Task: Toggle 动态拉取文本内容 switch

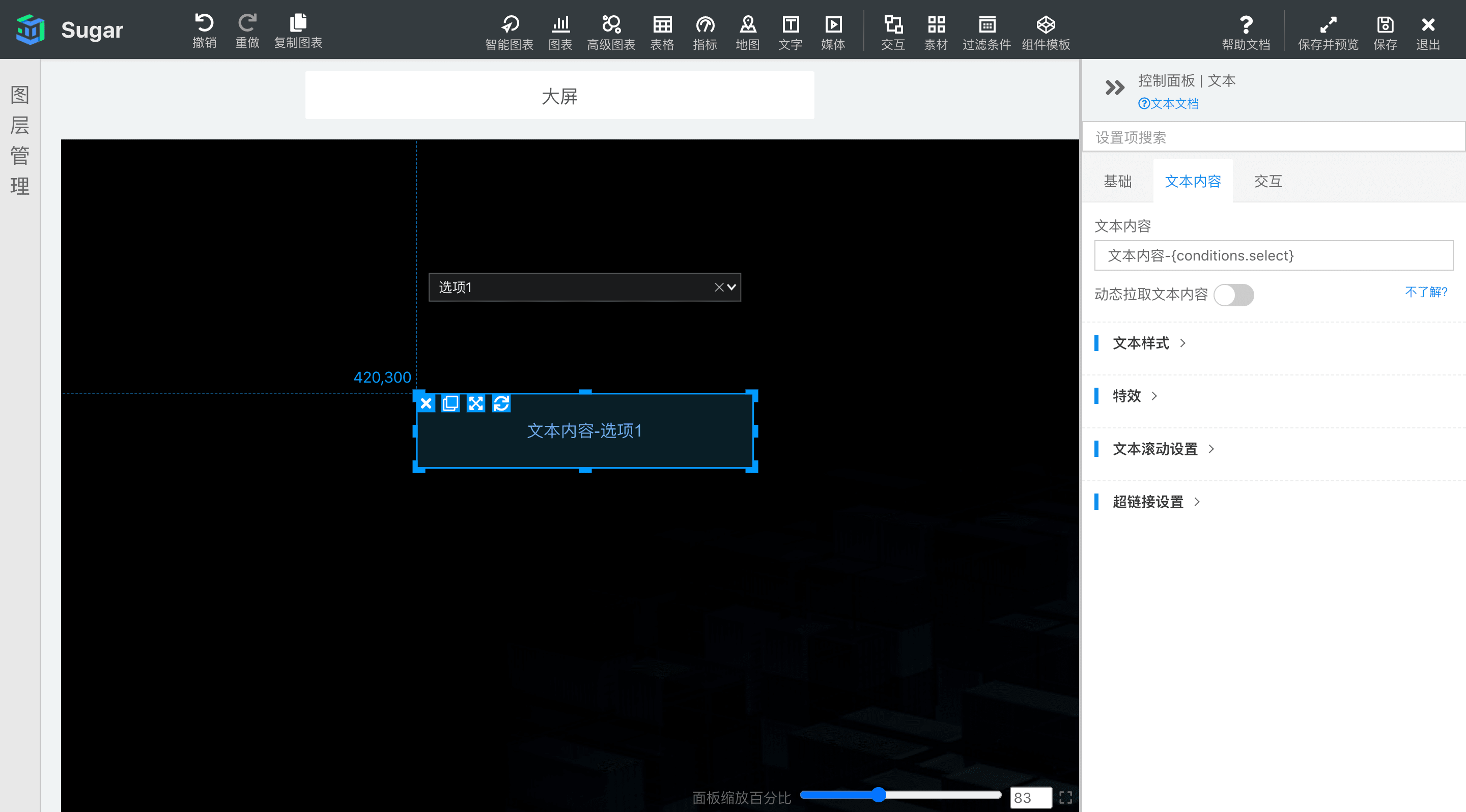Action: (x=1233, y=295)
